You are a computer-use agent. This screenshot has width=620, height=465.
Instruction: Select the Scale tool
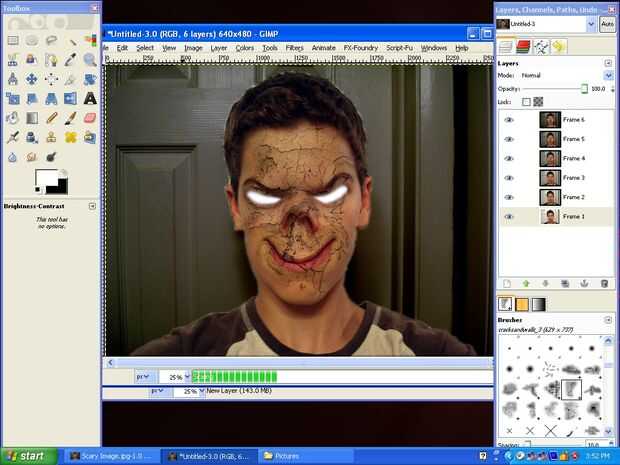pos(13,98)
